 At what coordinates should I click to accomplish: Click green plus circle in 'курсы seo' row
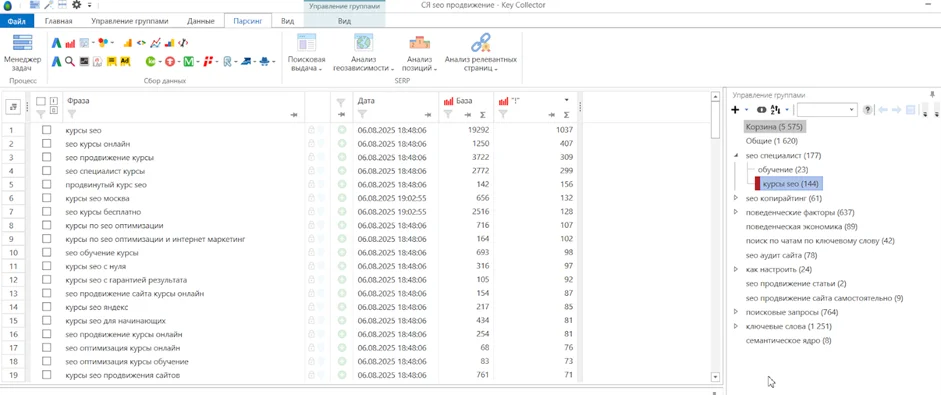click(x=341, y=130)
